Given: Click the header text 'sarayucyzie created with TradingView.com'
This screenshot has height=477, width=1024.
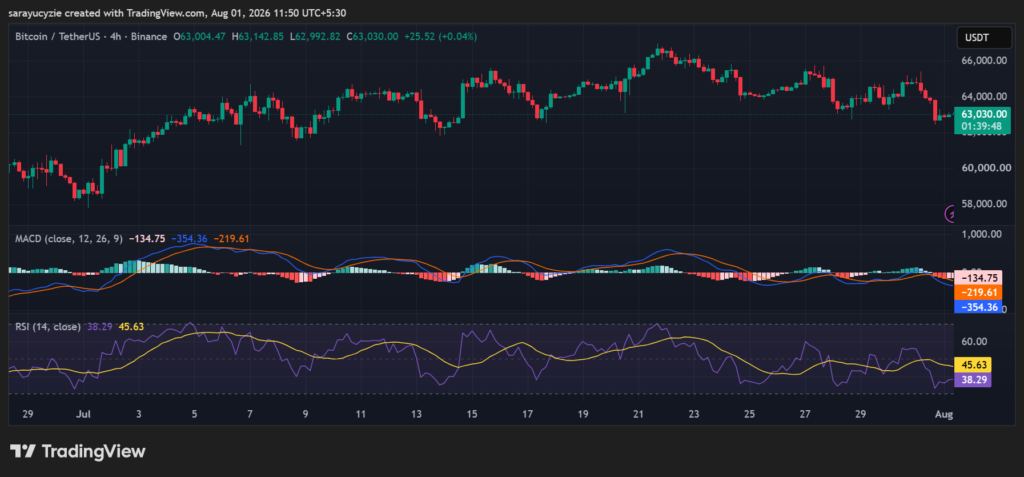Looking at the screenshot, I should click(107, 12).
